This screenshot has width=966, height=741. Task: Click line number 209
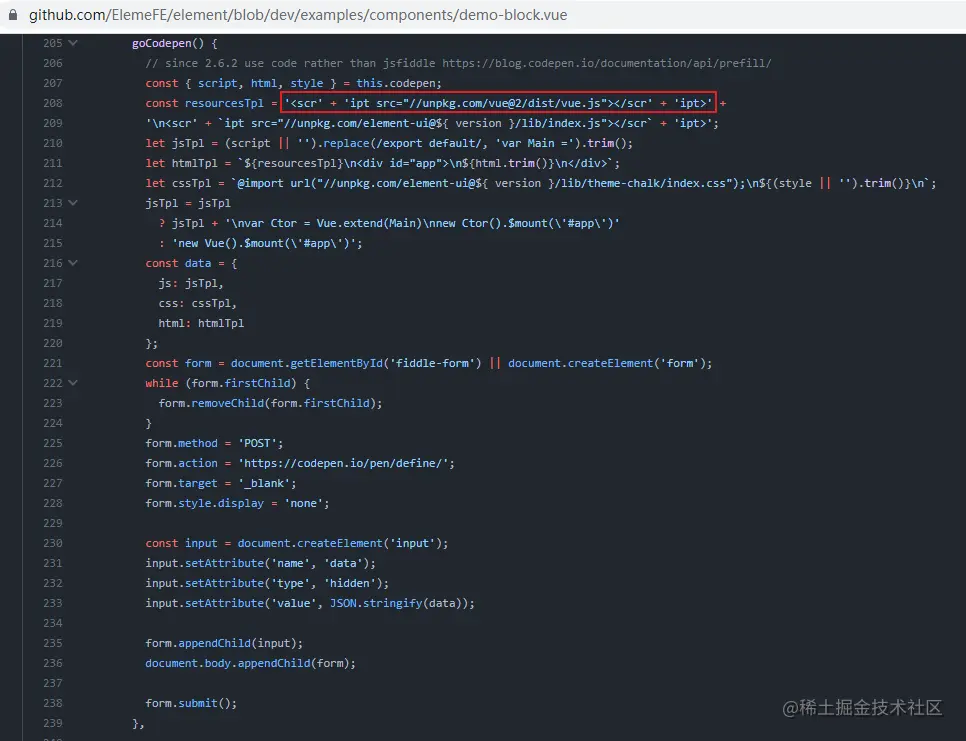(53, 123)
